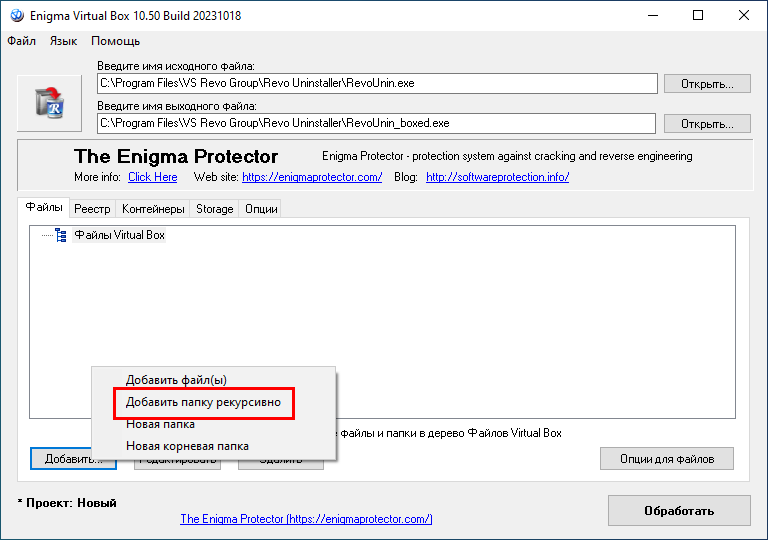Click the Revo Uninstaller application icon
The image size is (768, 540).
(x=49, y=103)
